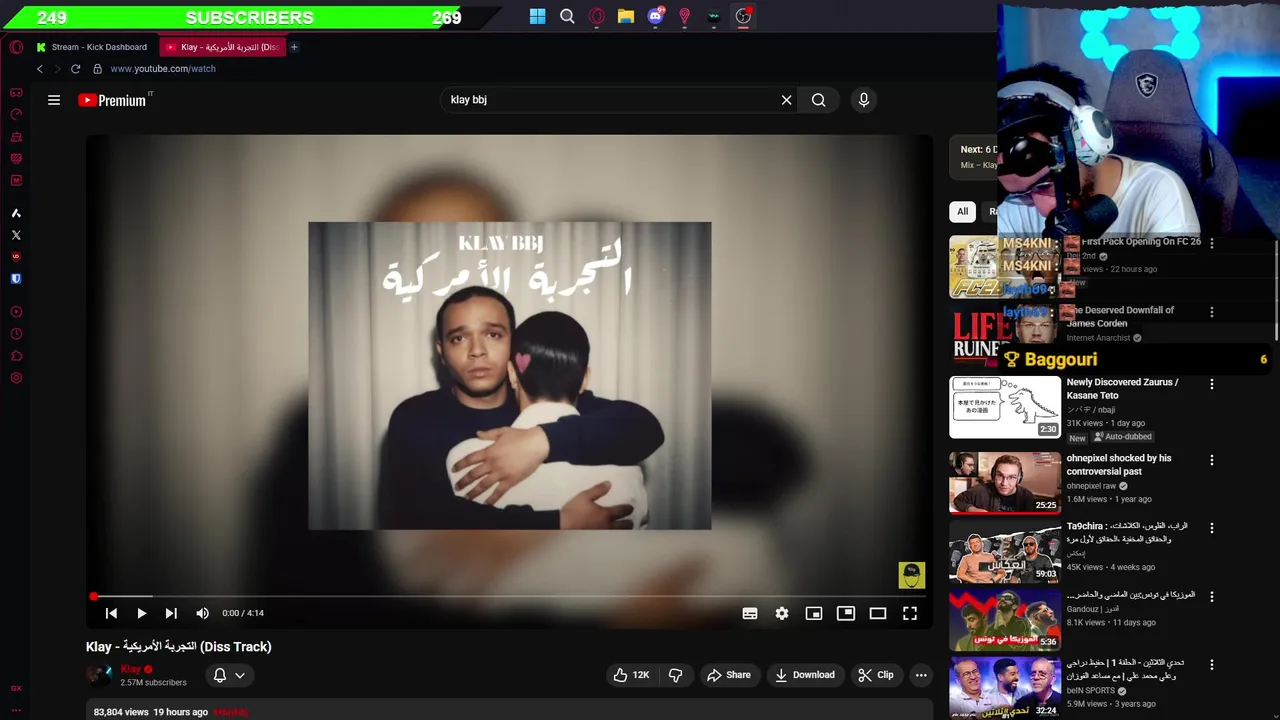Open options menu for Kasane Teto video

pyautogui.click(x=1212, y=384)
